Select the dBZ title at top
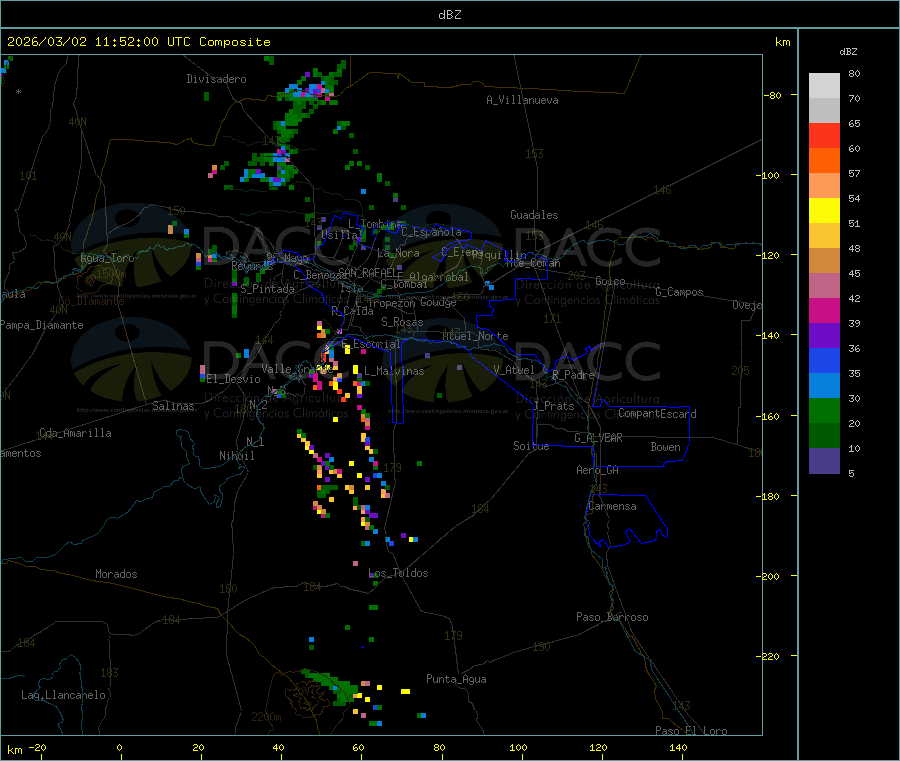Viewport: 900px width, 761px height. (x=449, y=14)
